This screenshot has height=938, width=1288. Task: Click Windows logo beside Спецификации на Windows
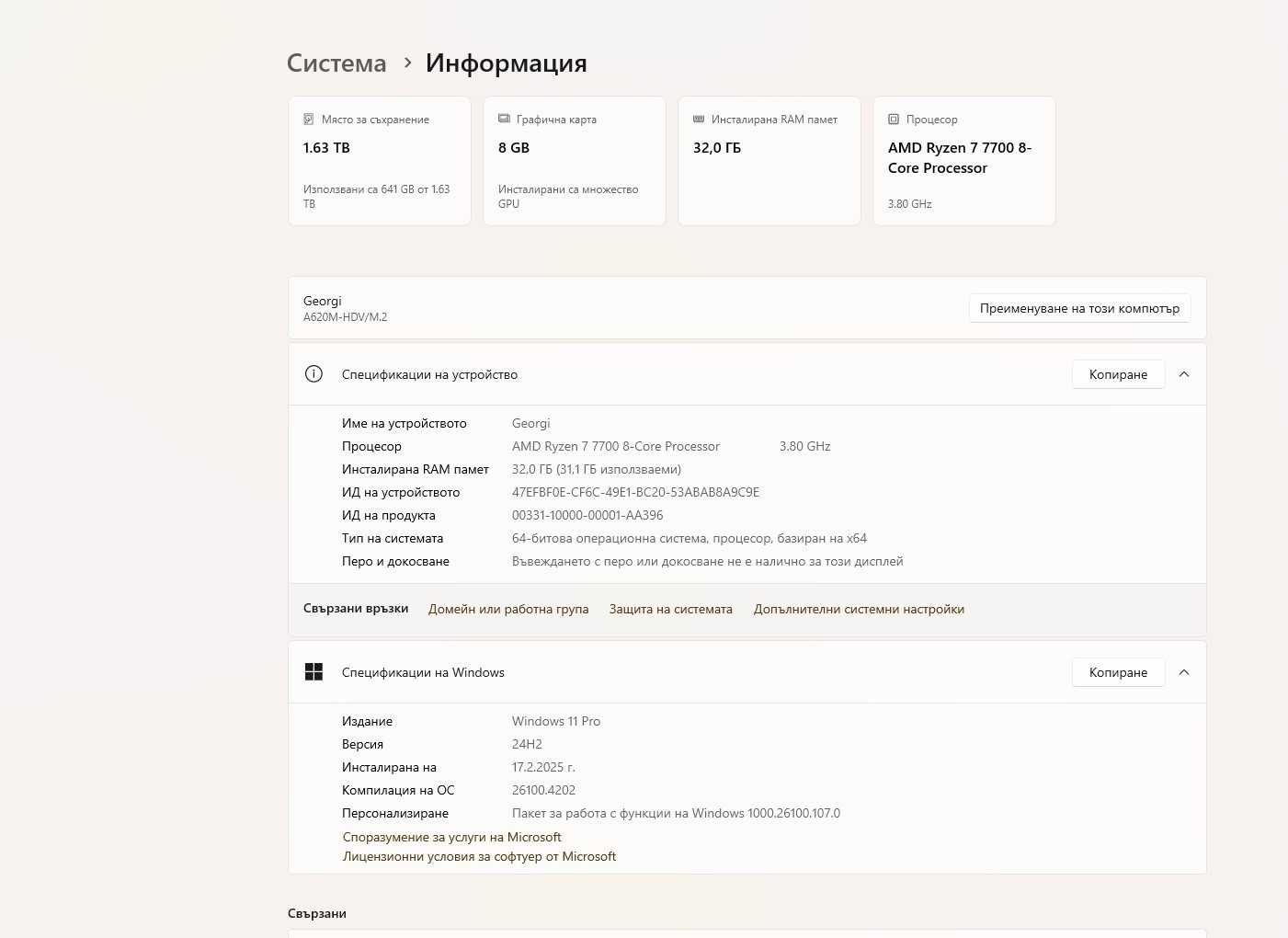click(313, 671)
